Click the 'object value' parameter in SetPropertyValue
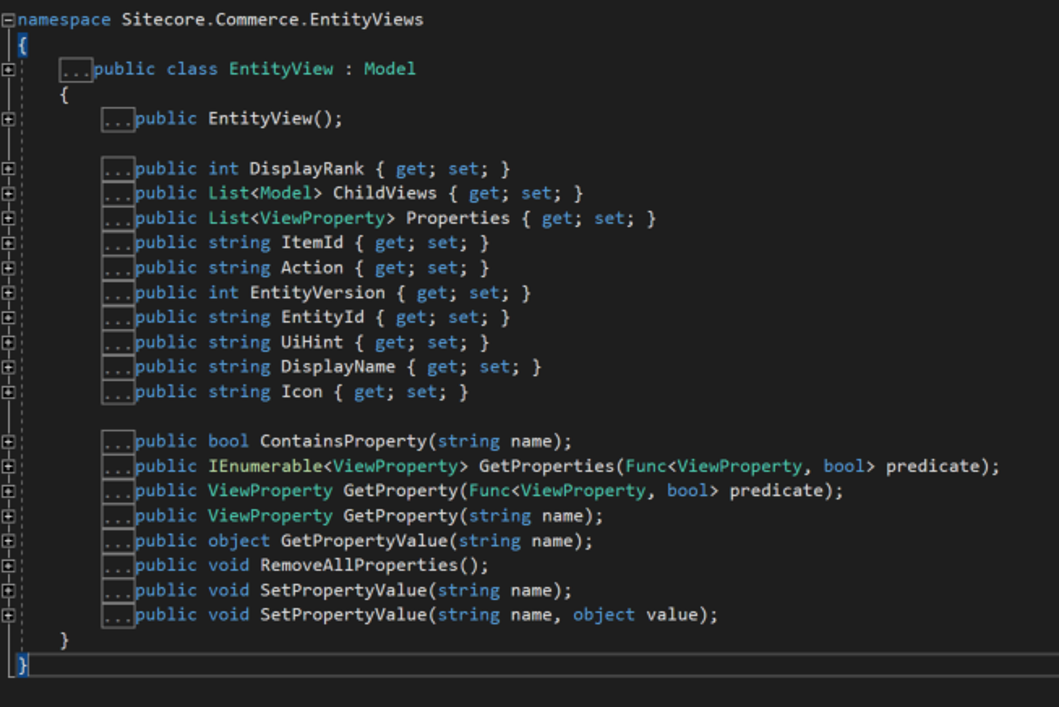The image size is (1059, 707). (x=636, y=615)
